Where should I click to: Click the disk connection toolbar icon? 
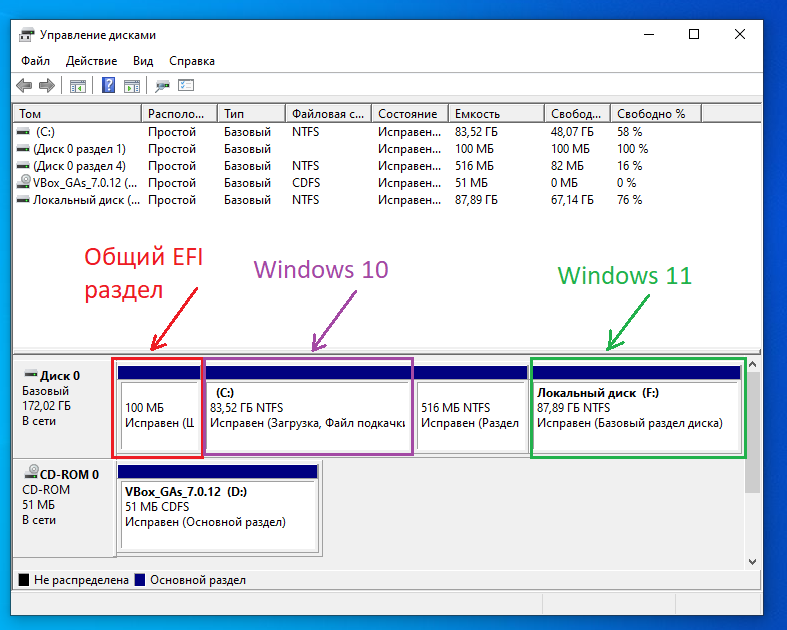(162, 86)
